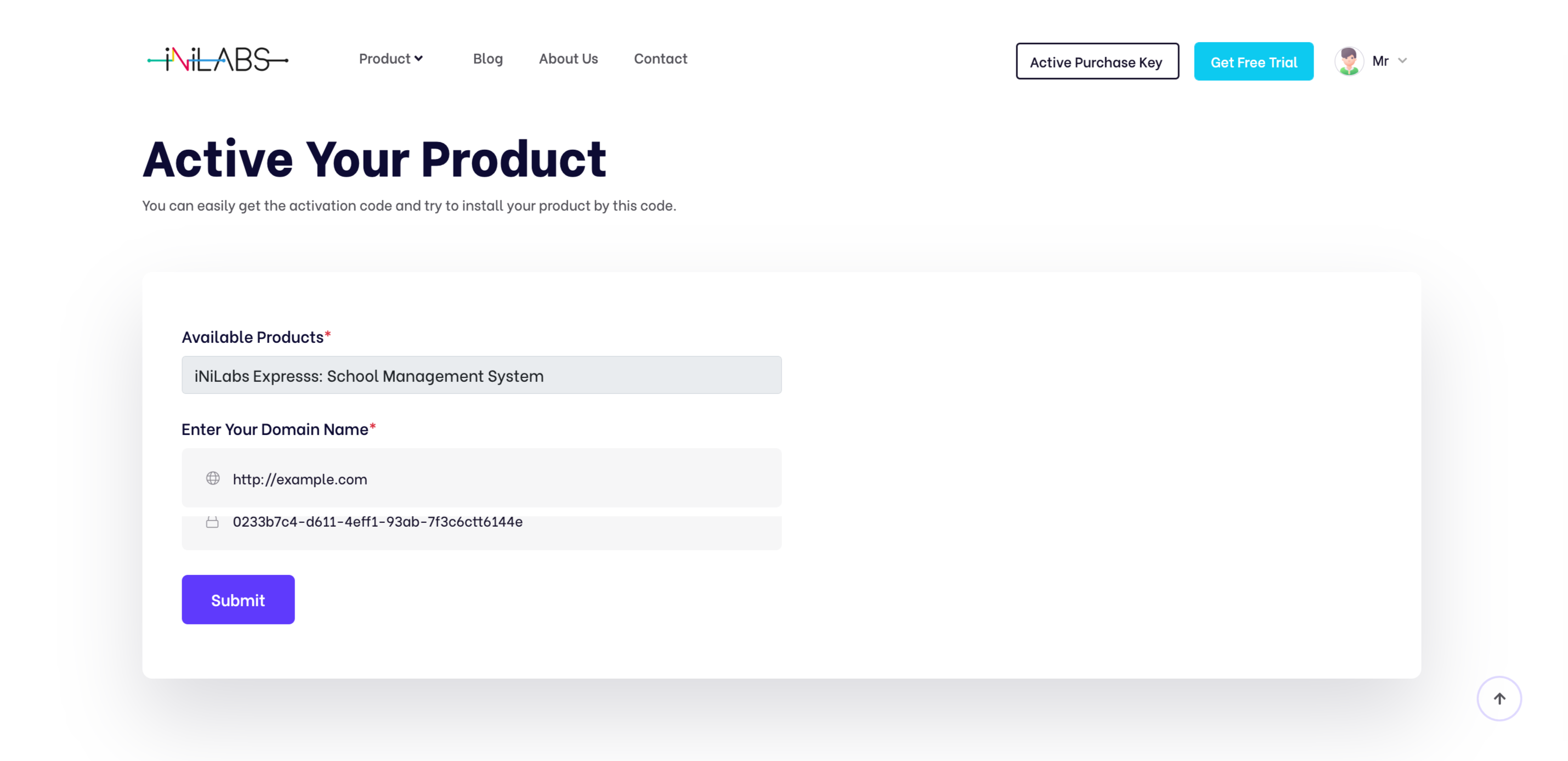Click the globe icon in domain field

point(212,478)
